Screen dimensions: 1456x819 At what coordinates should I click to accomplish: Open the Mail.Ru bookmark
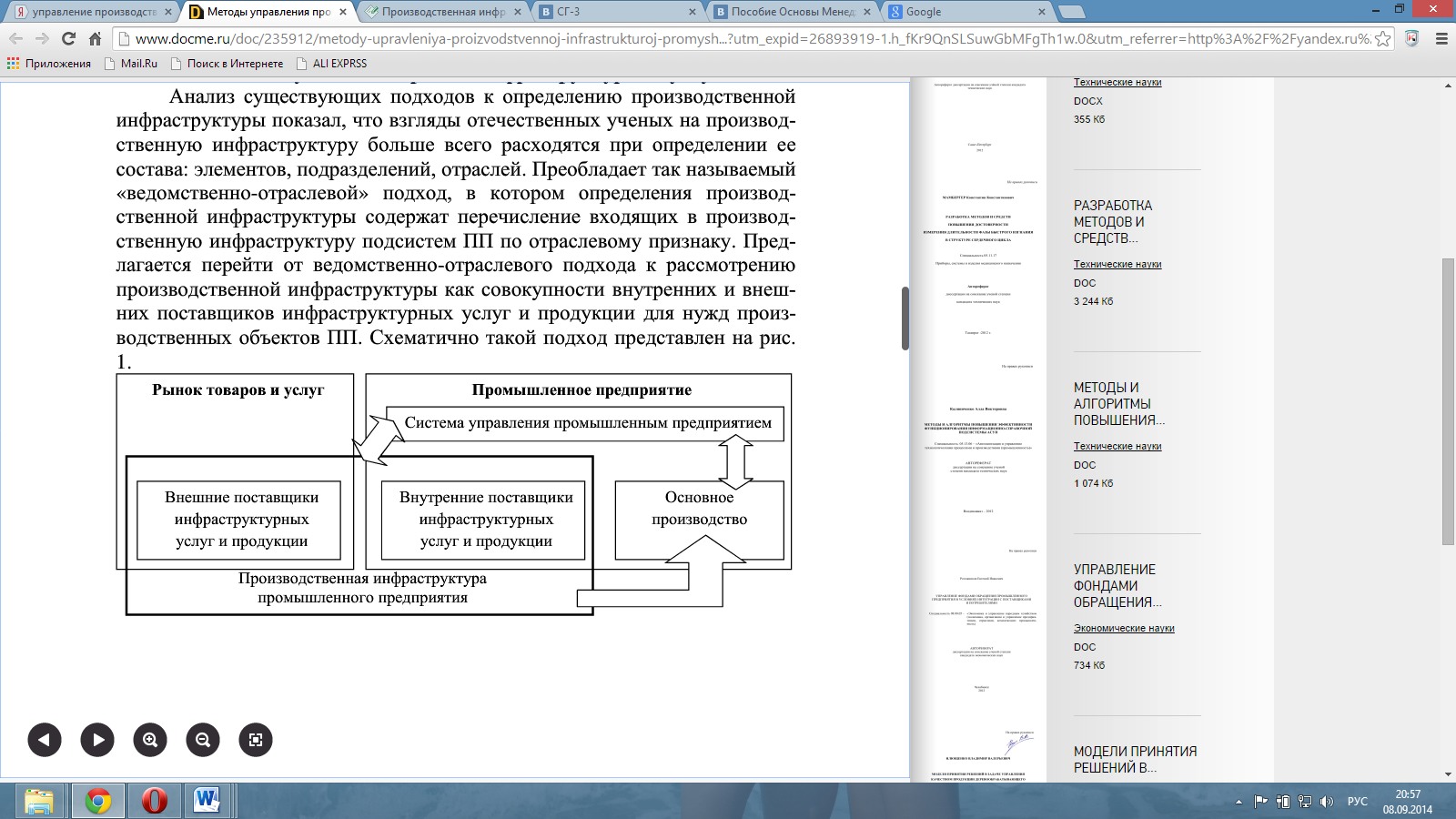point(131,64)
